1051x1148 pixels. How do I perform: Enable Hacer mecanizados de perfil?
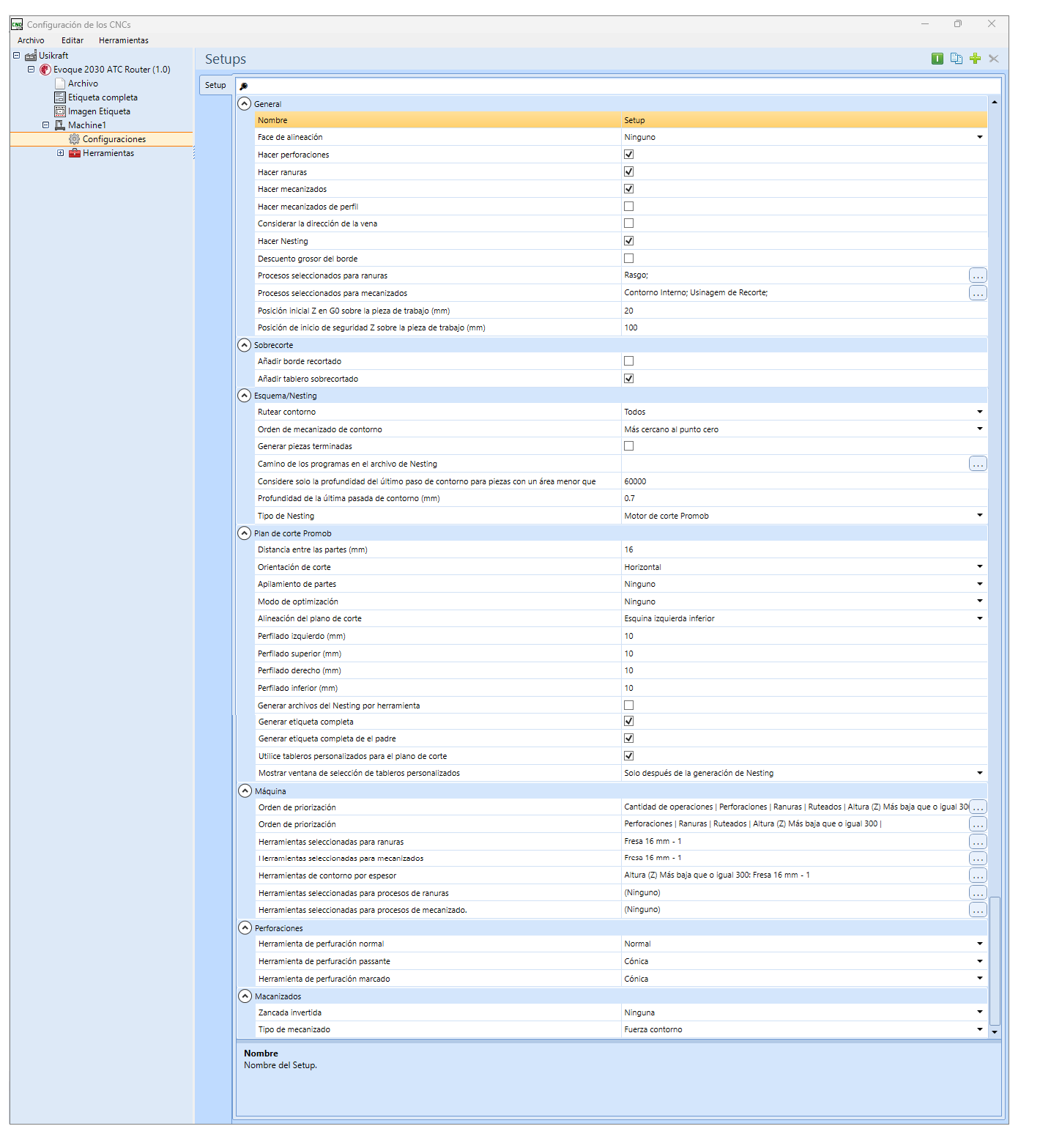(x=628, y=207)
